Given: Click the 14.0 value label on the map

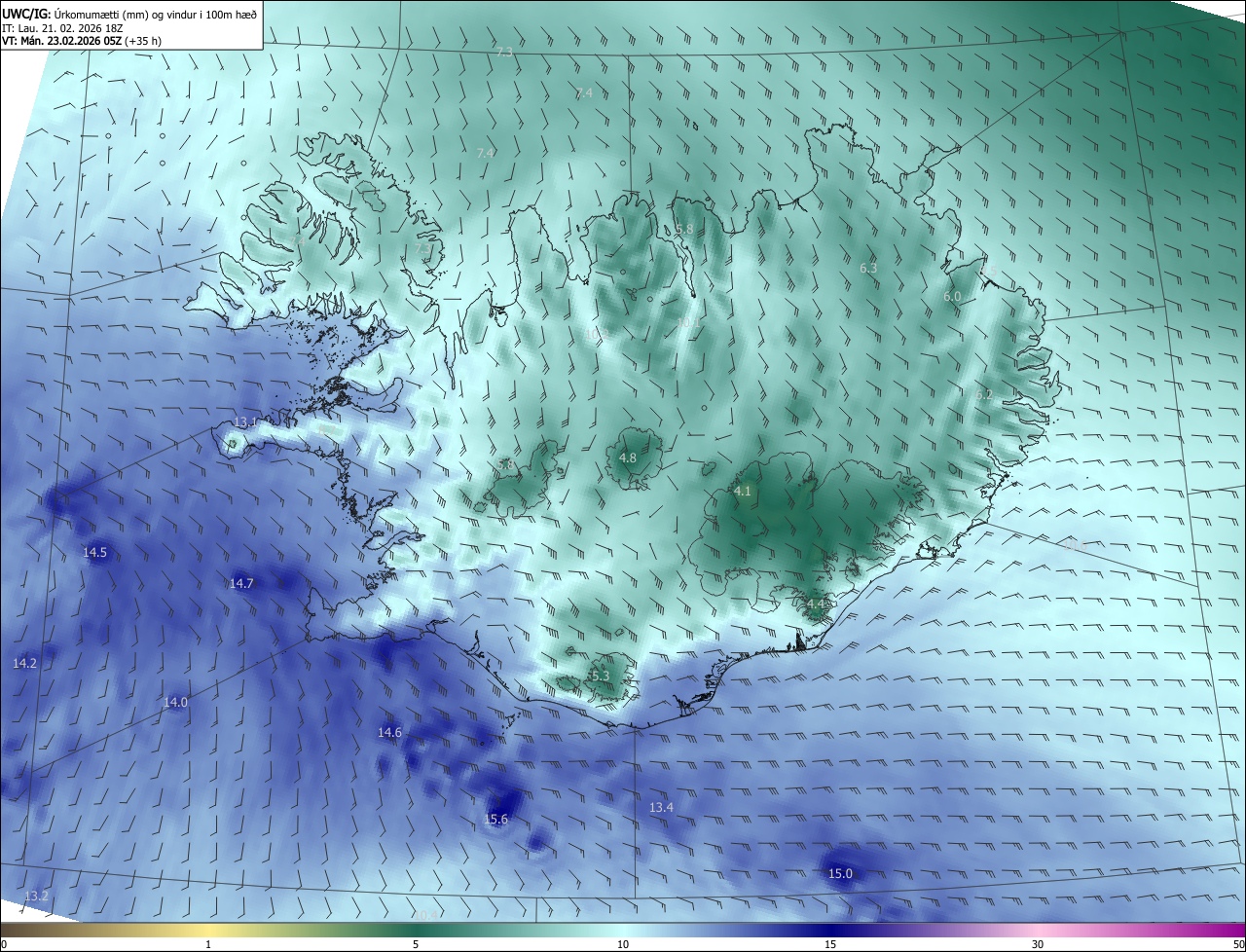Looking at the screenshot, I should pos(175,702).
